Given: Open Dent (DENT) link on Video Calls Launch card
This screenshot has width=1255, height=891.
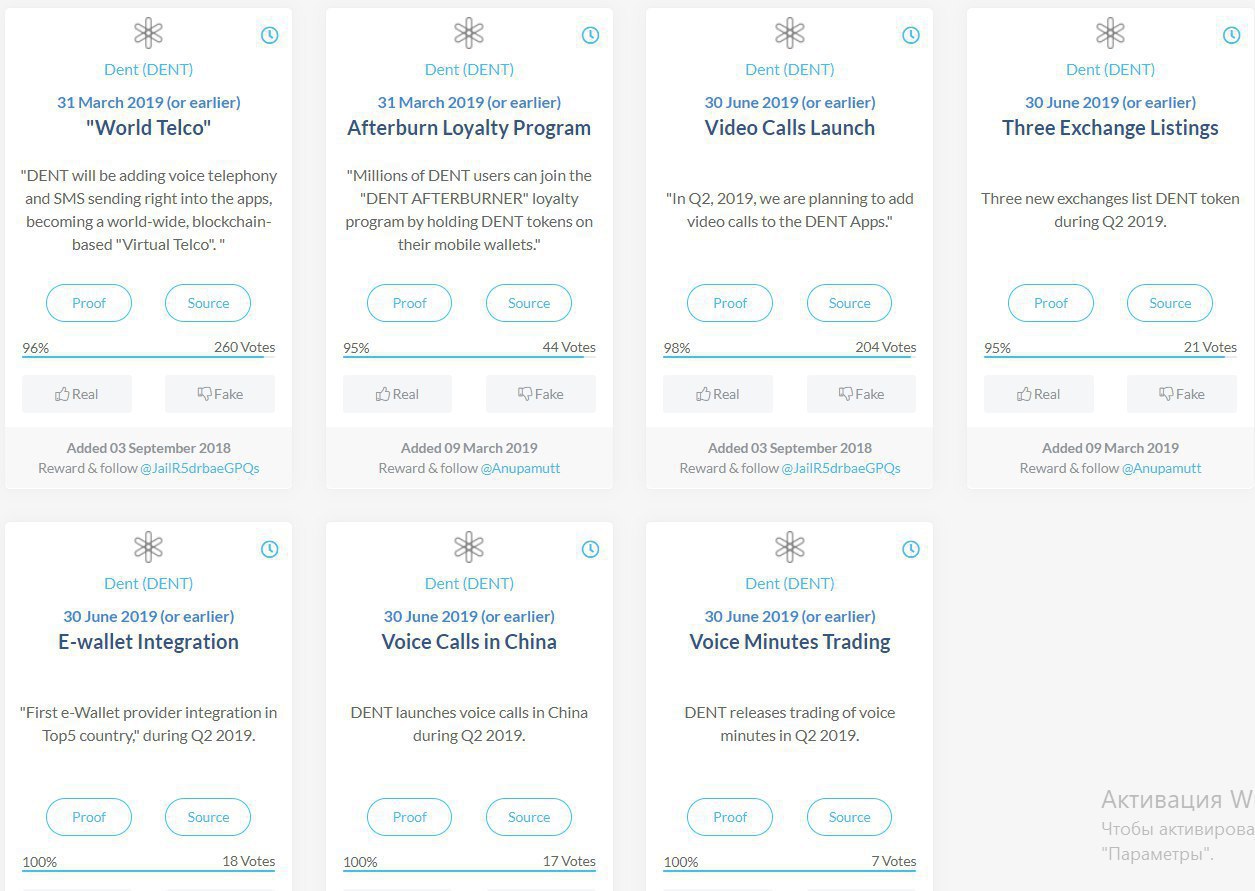Looking at the screenshot, I should 790,69.
